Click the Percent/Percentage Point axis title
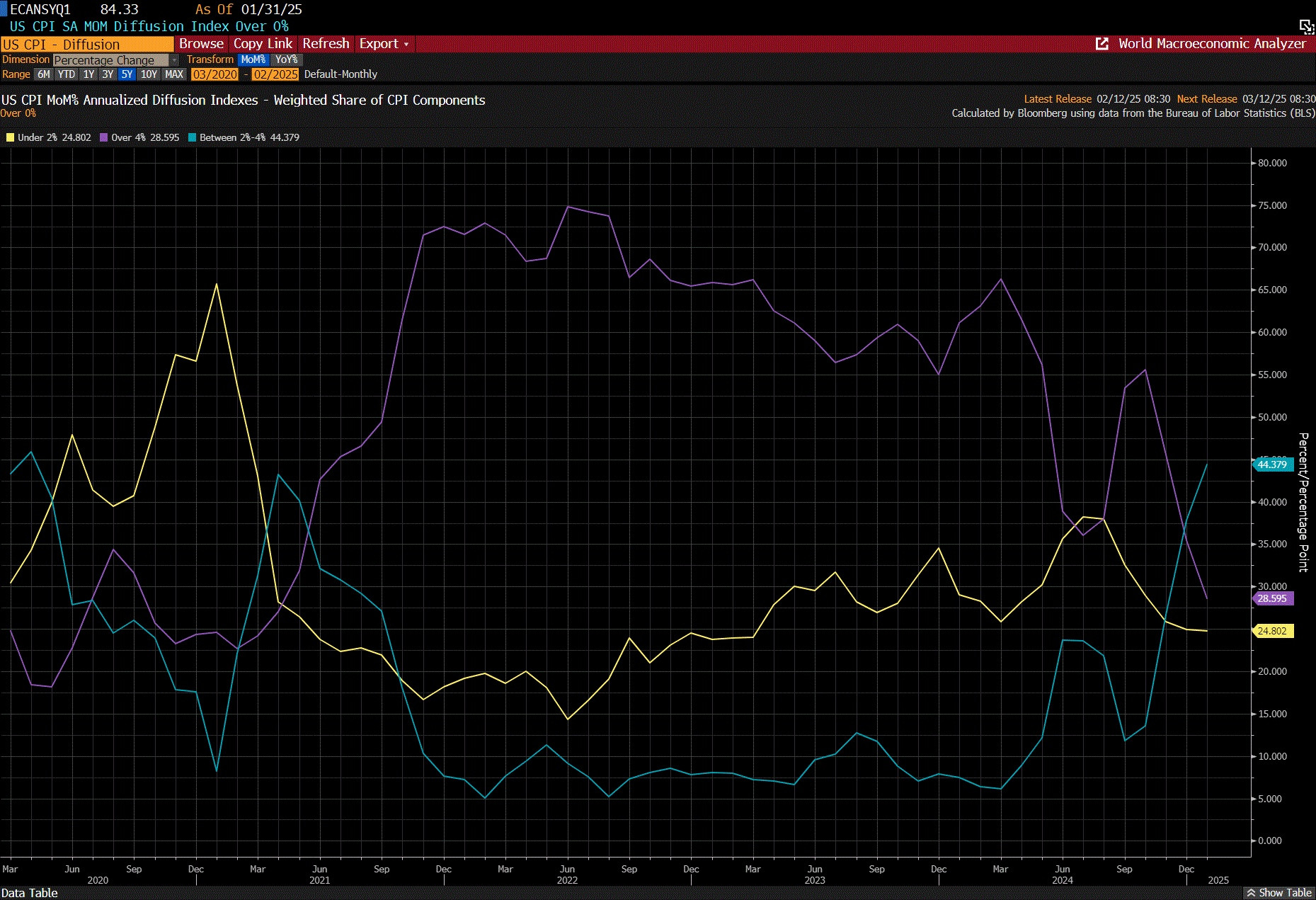1316x900 pixels. (x=1303, y=502)
